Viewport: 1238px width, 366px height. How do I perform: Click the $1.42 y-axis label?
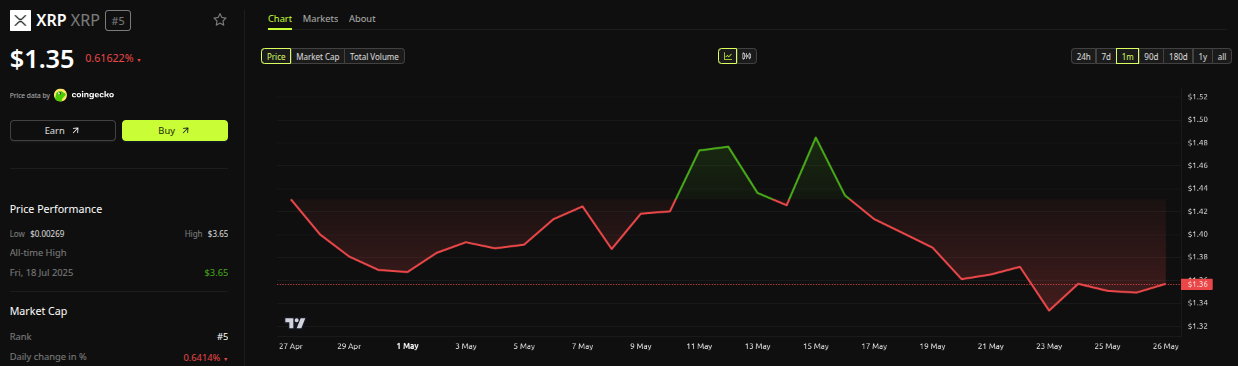[x=1197, y=211]
